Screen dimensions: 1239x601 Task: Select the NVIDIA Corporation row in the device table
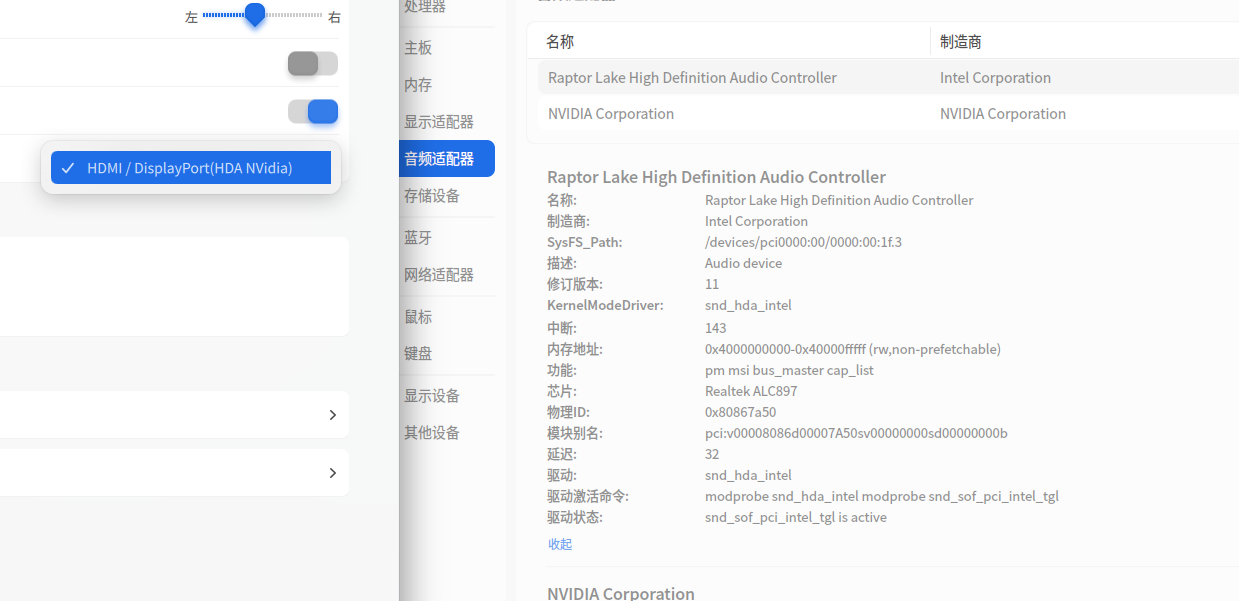pyautogui.click(x=888, y=114)
